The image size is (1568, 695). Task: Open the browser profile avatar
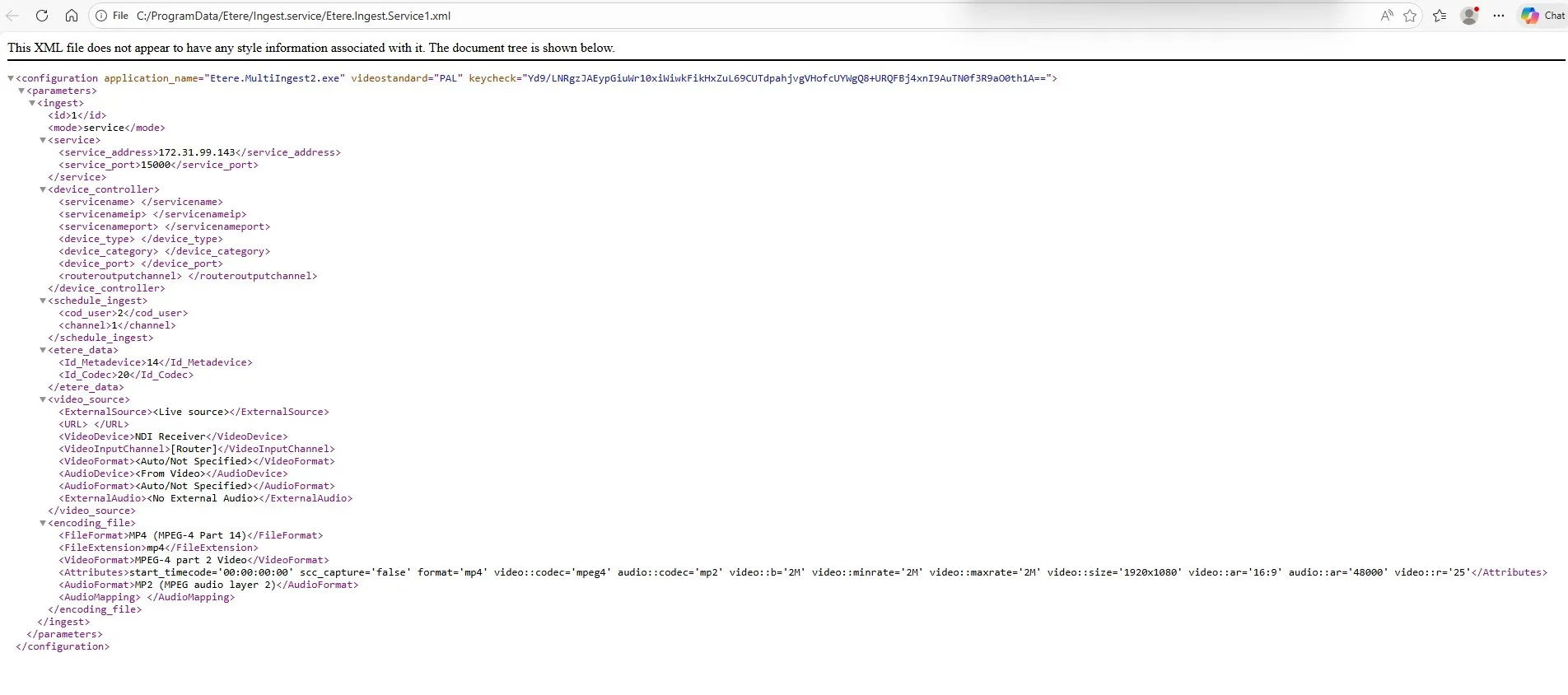(x=1469, y=16)
